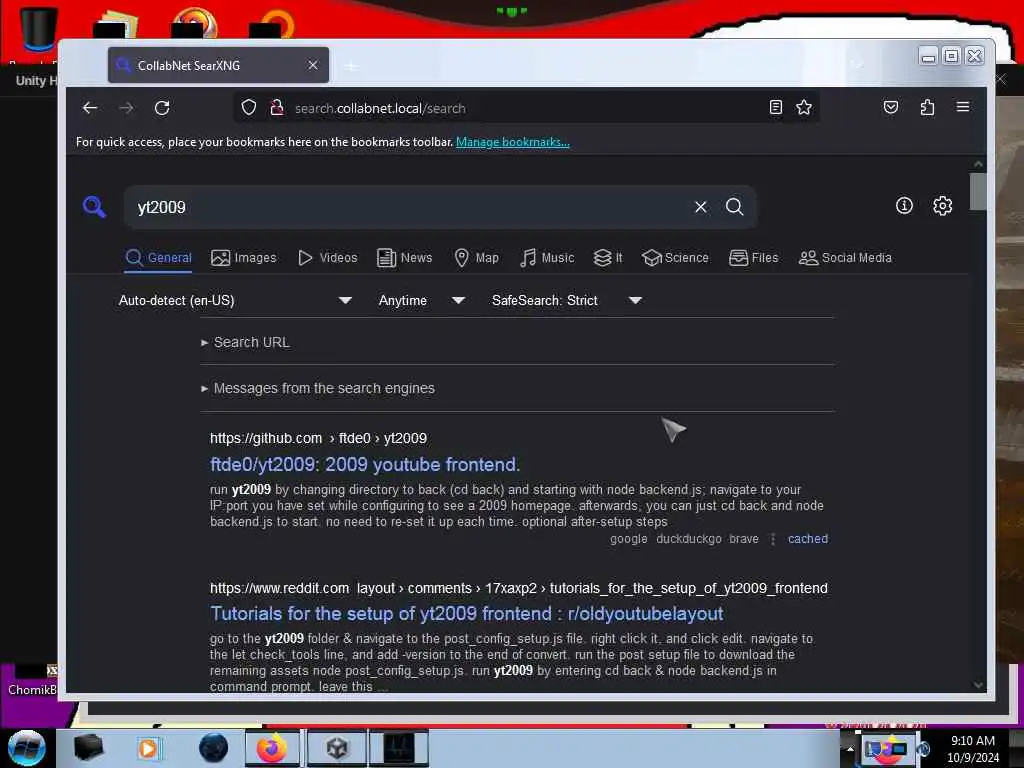This screenshot has height=768, width=1024.
Task: Open the Firefox hamburger application menu
Action: pyautogui.click(x=963, y=106)
